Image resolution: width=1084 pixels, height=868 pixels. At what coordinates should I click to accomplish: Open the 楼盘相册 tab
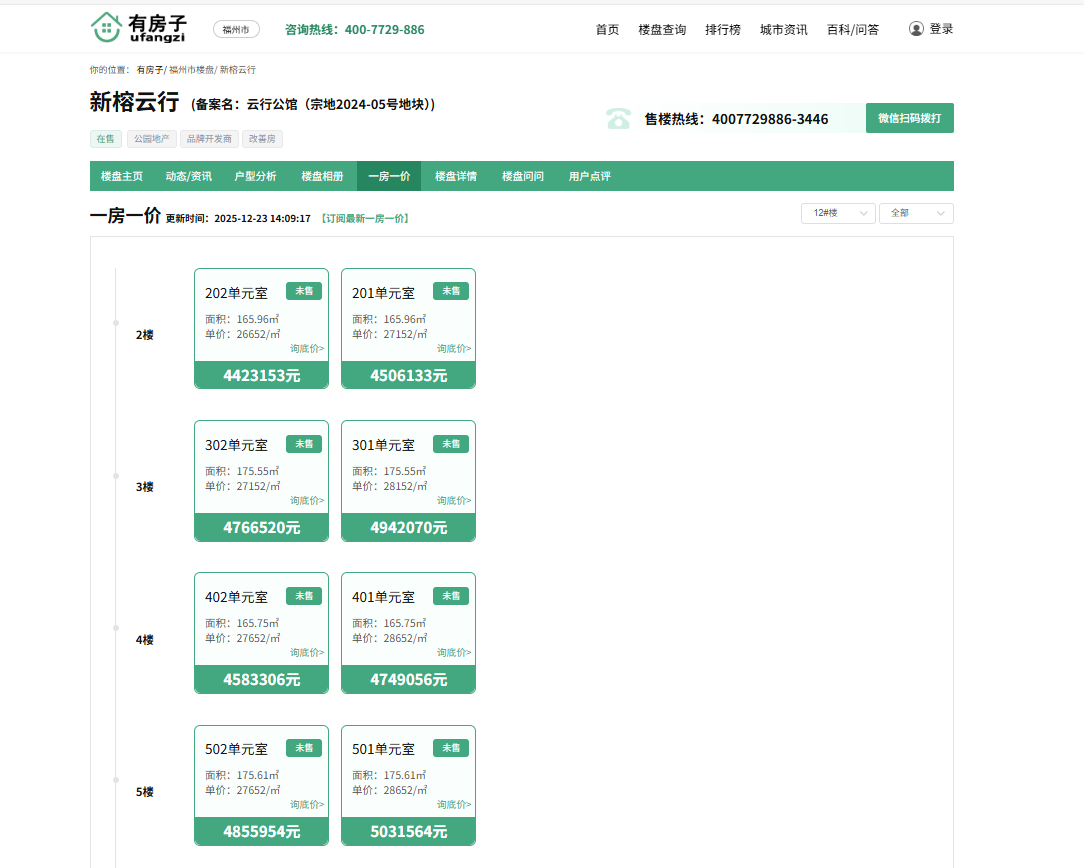click(322, 176)
